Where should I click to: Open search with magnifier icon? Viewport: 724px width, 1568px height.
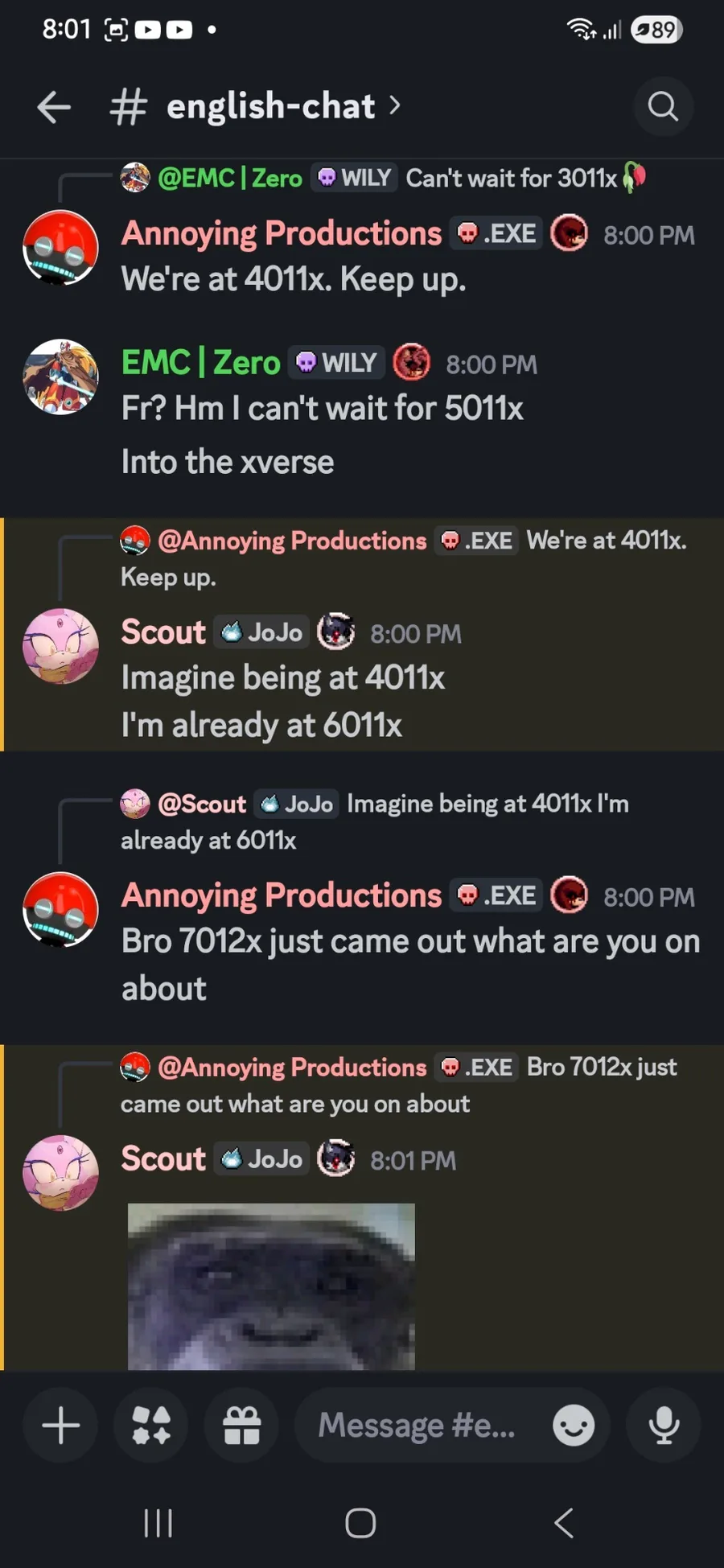tap(663, 106)
